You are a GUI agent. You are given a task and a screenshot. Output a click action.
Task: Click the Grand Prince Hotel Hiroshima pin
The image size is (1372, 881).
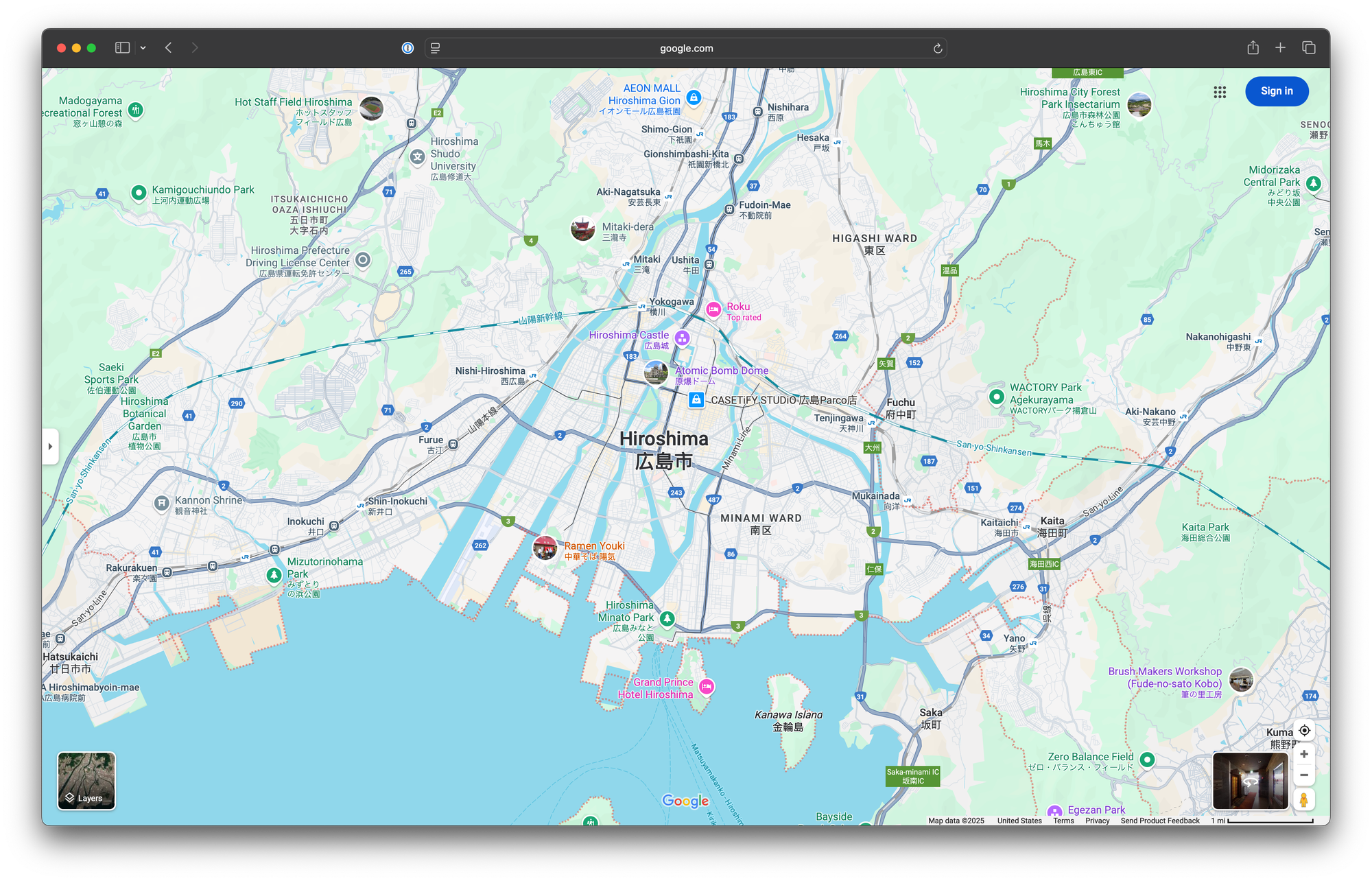(x=707, y=687)
